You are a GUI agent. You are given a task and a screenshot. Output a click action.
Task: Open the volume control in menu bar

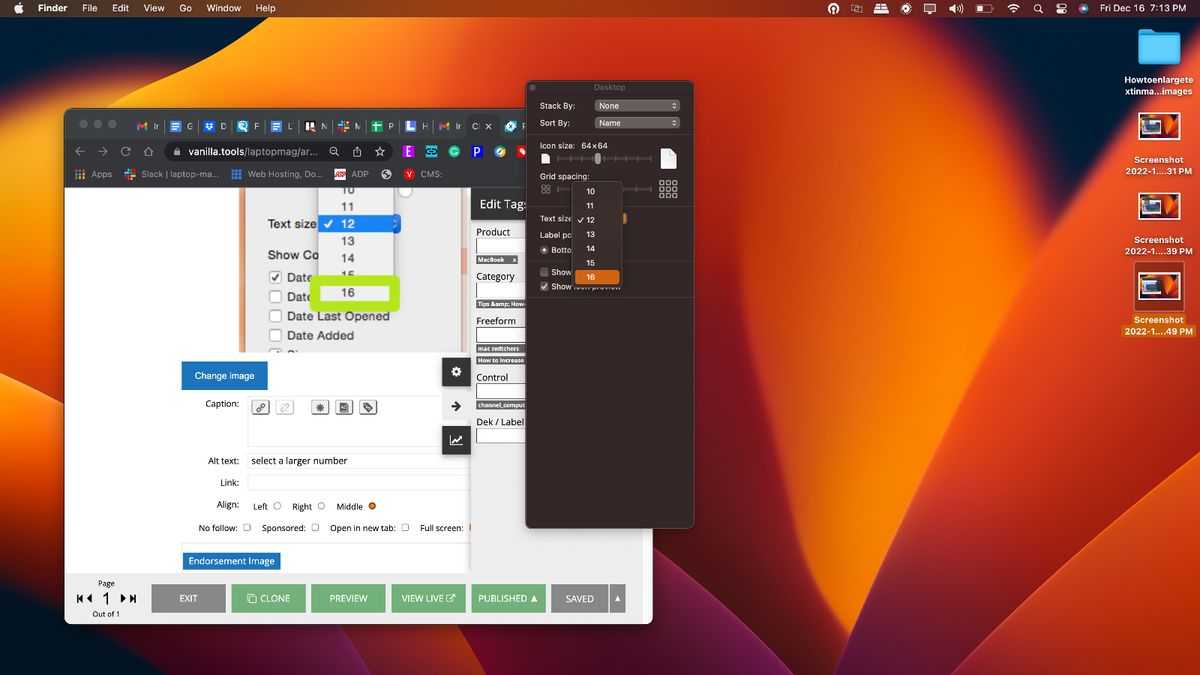956,8
